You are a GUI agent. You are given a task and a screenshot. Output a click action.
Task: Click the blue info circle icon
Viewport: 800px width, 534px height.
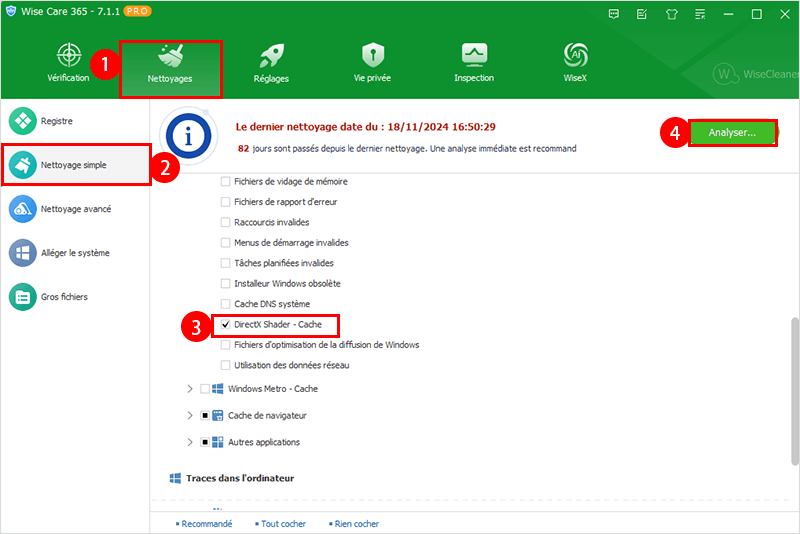[x=189, y=136]
